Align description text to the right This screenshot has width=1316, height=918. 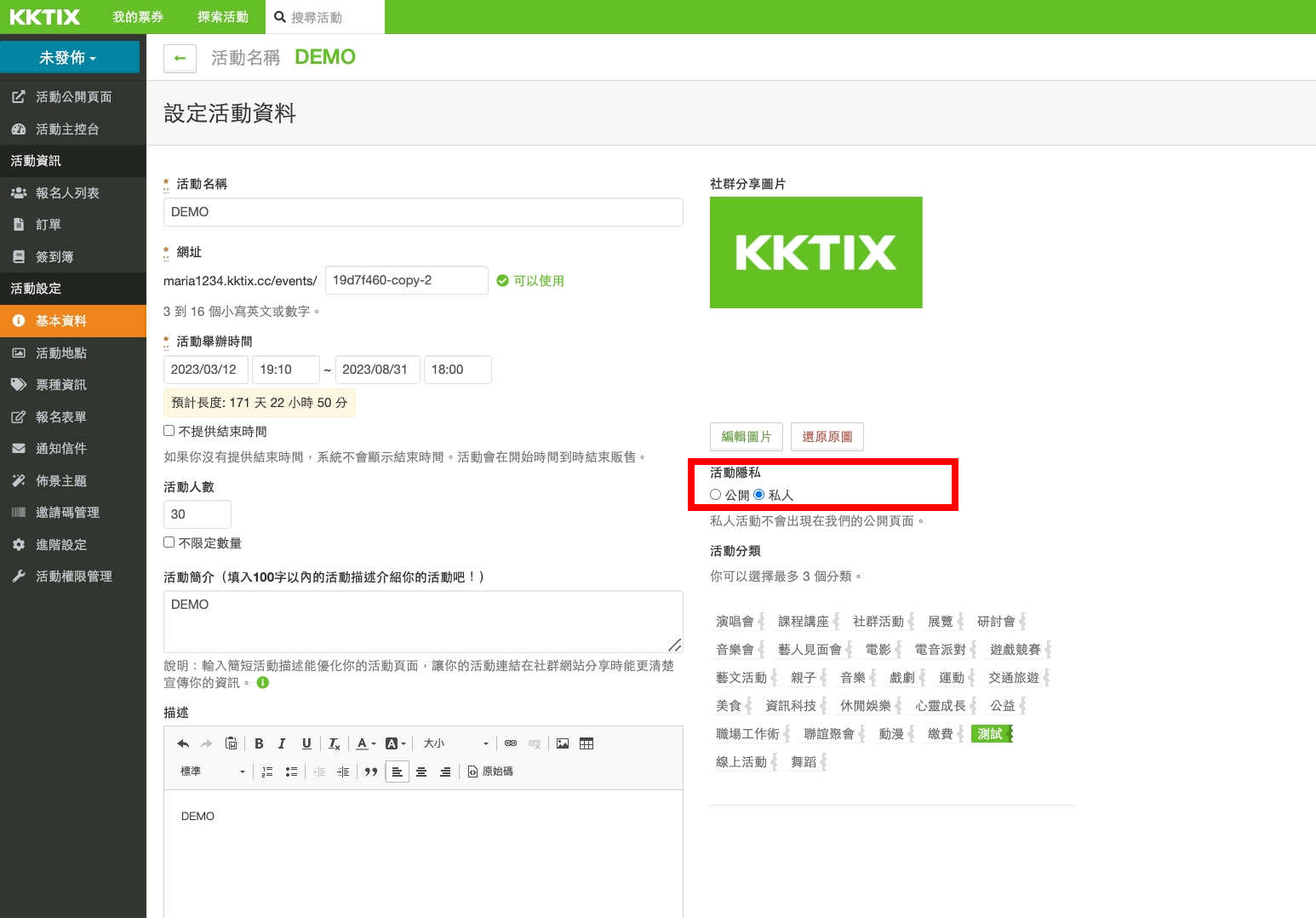(x=445, y=772)
